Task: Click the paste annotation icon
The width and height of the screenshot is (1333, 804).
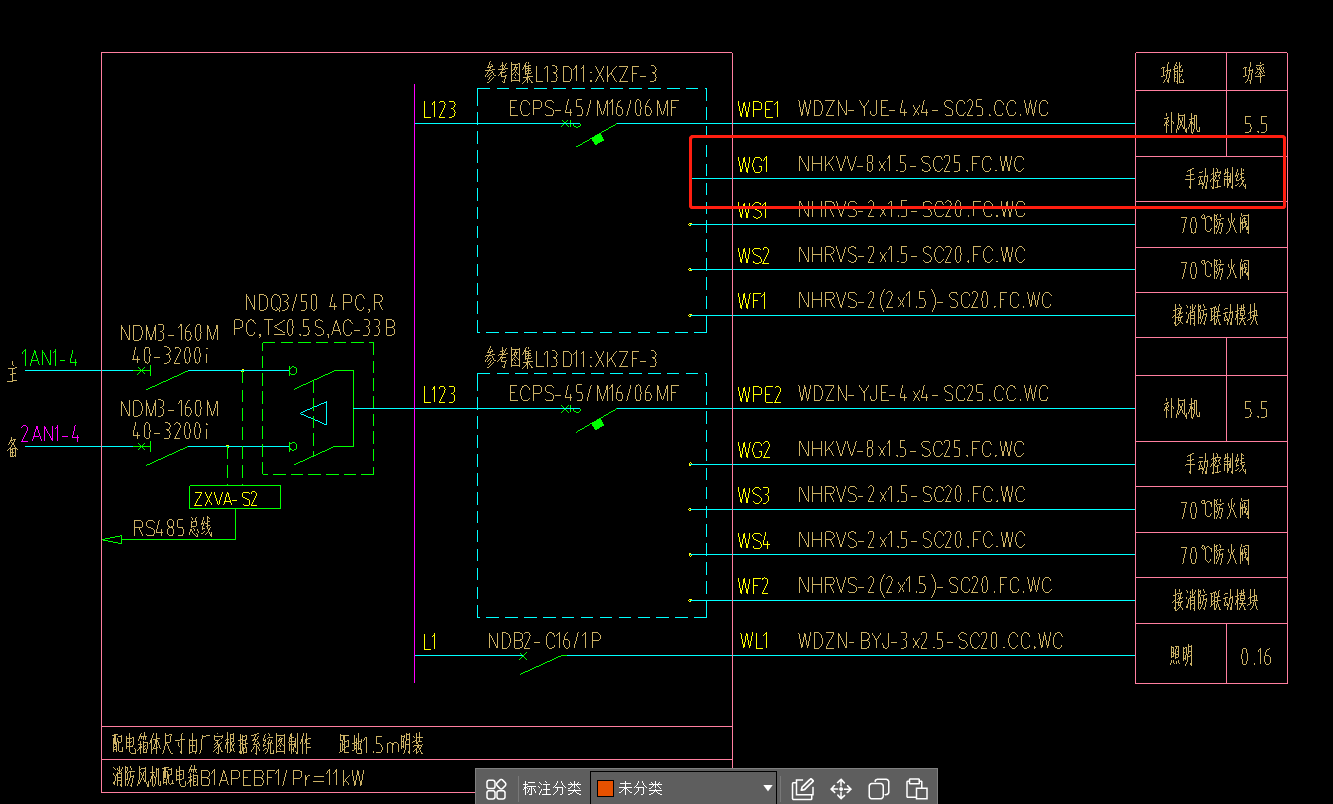Action: point(916,789)
